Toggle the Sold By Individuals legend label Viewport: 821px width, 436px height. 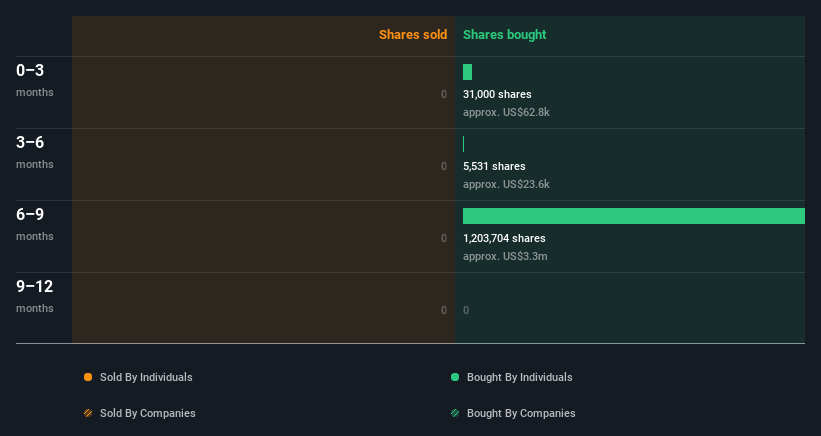(146, 377)
